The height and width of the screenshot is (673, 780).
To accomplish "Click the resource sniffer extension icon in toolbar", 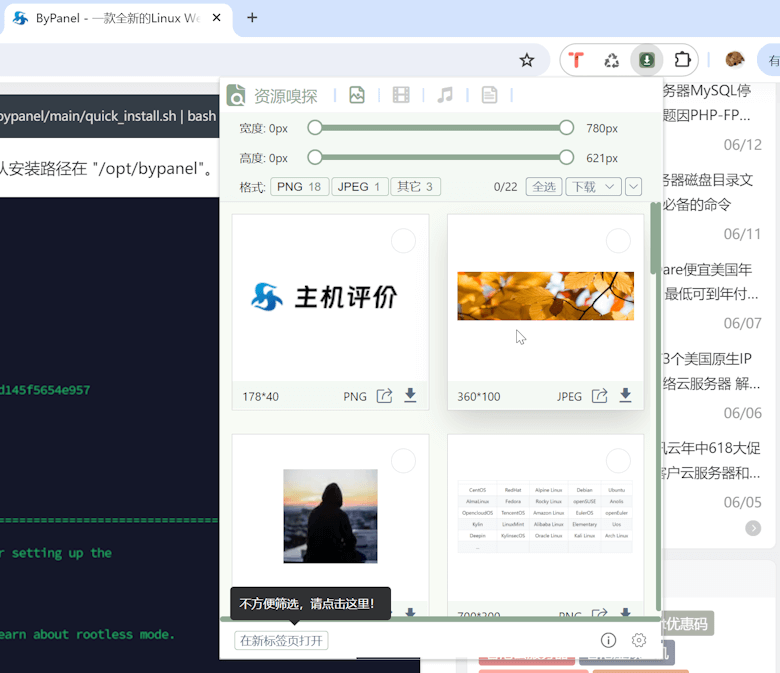I will coord(646,60).
